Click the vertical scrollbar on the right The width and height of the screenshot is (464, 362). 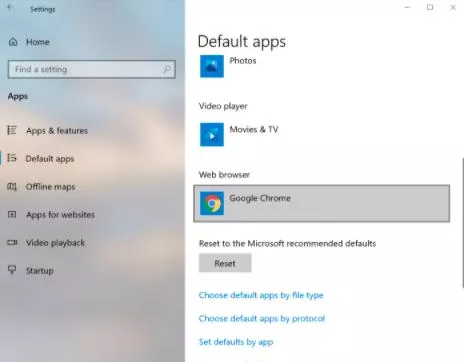tap(462, 223)
